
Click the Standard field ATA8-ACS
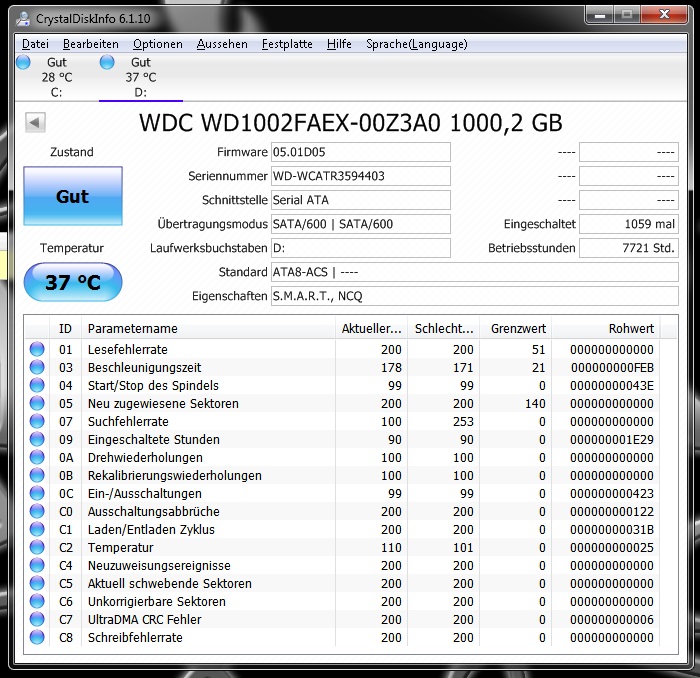(x=475, y=272)
